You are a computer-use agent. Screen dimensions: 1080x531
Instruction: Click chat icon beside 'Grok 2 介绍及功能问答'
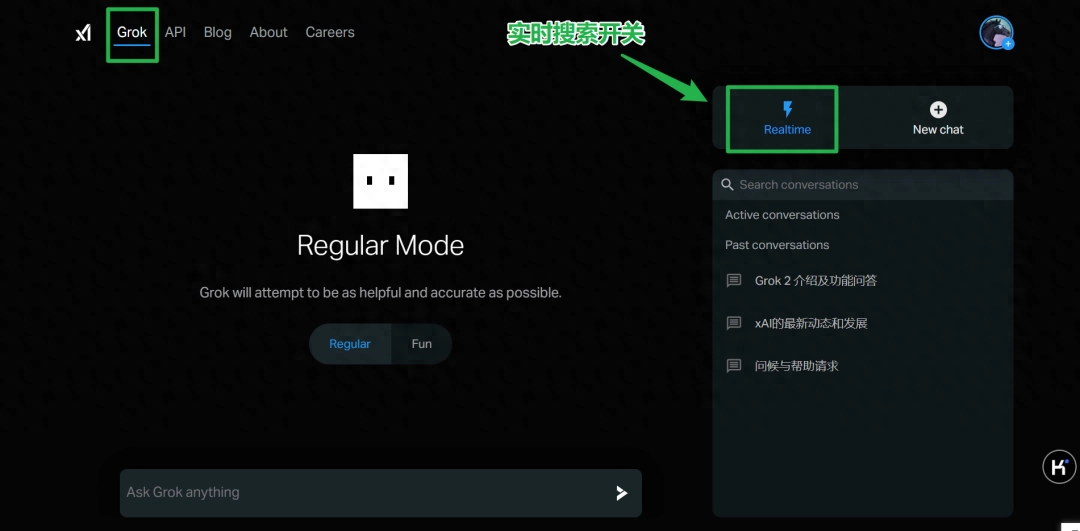click(734, 280)
